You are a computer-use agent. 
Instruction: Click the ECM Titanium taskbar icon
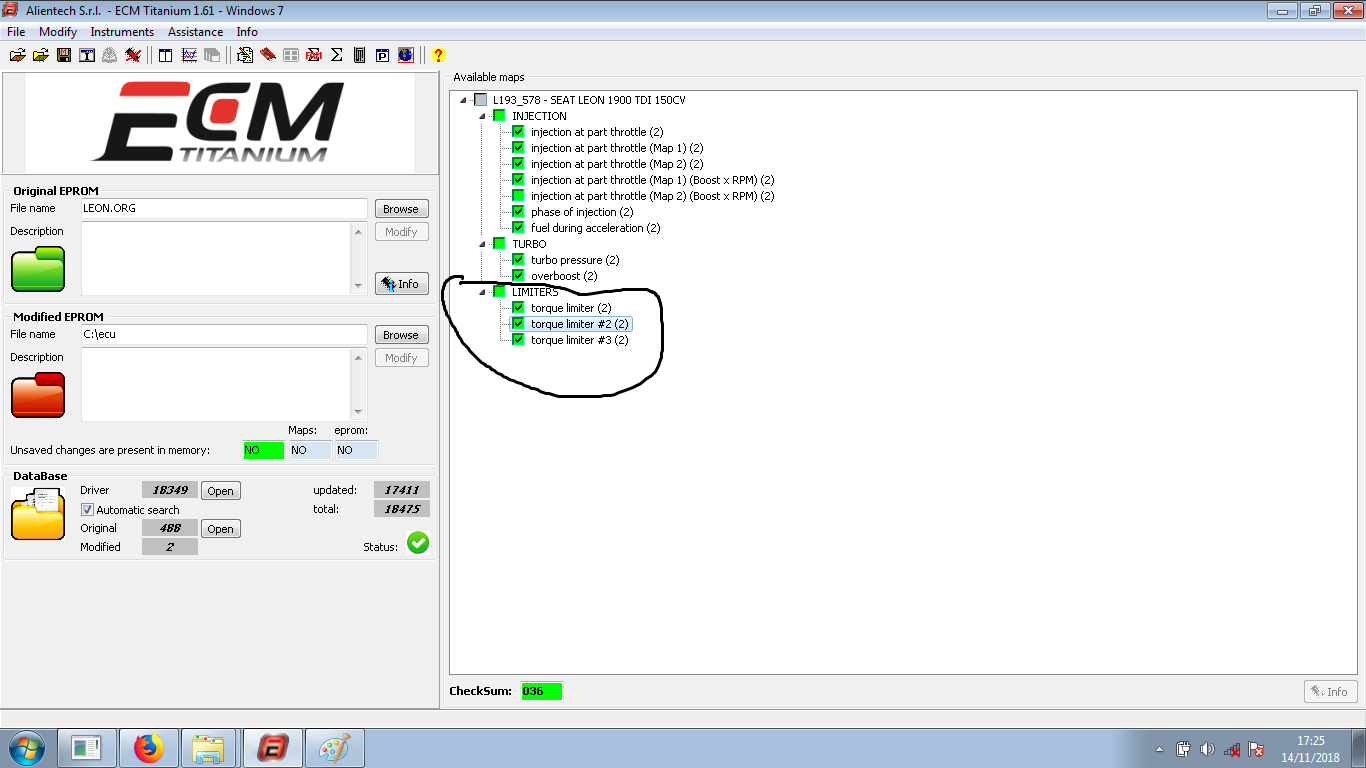(272, 748)
